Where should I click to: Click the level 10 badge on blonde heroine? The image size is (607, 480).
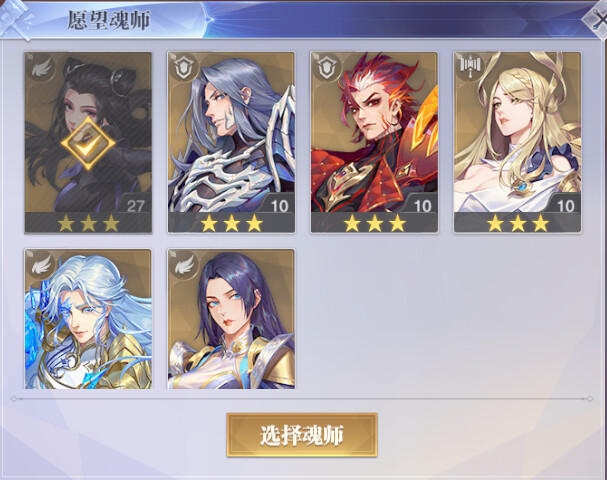[565, 206]
